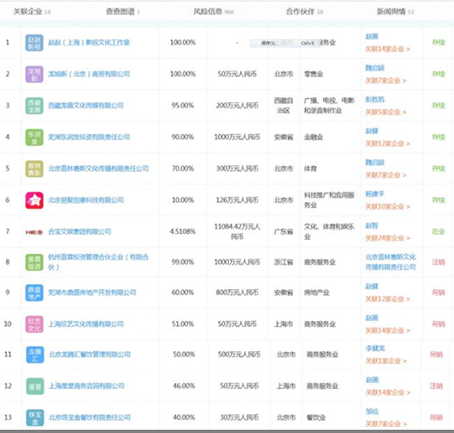Click the green 东润发 logo in row 4

point(34,137)
